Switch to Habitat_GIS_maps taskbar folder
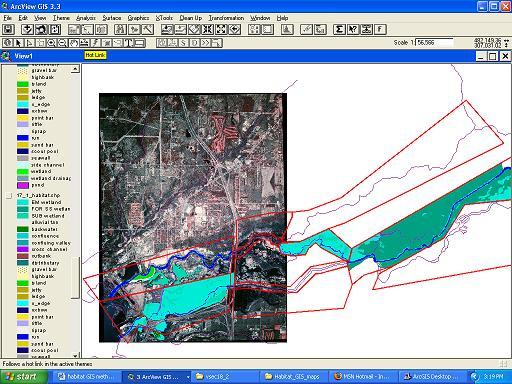Viewport: 512px width, 384px height. point(293,377)
